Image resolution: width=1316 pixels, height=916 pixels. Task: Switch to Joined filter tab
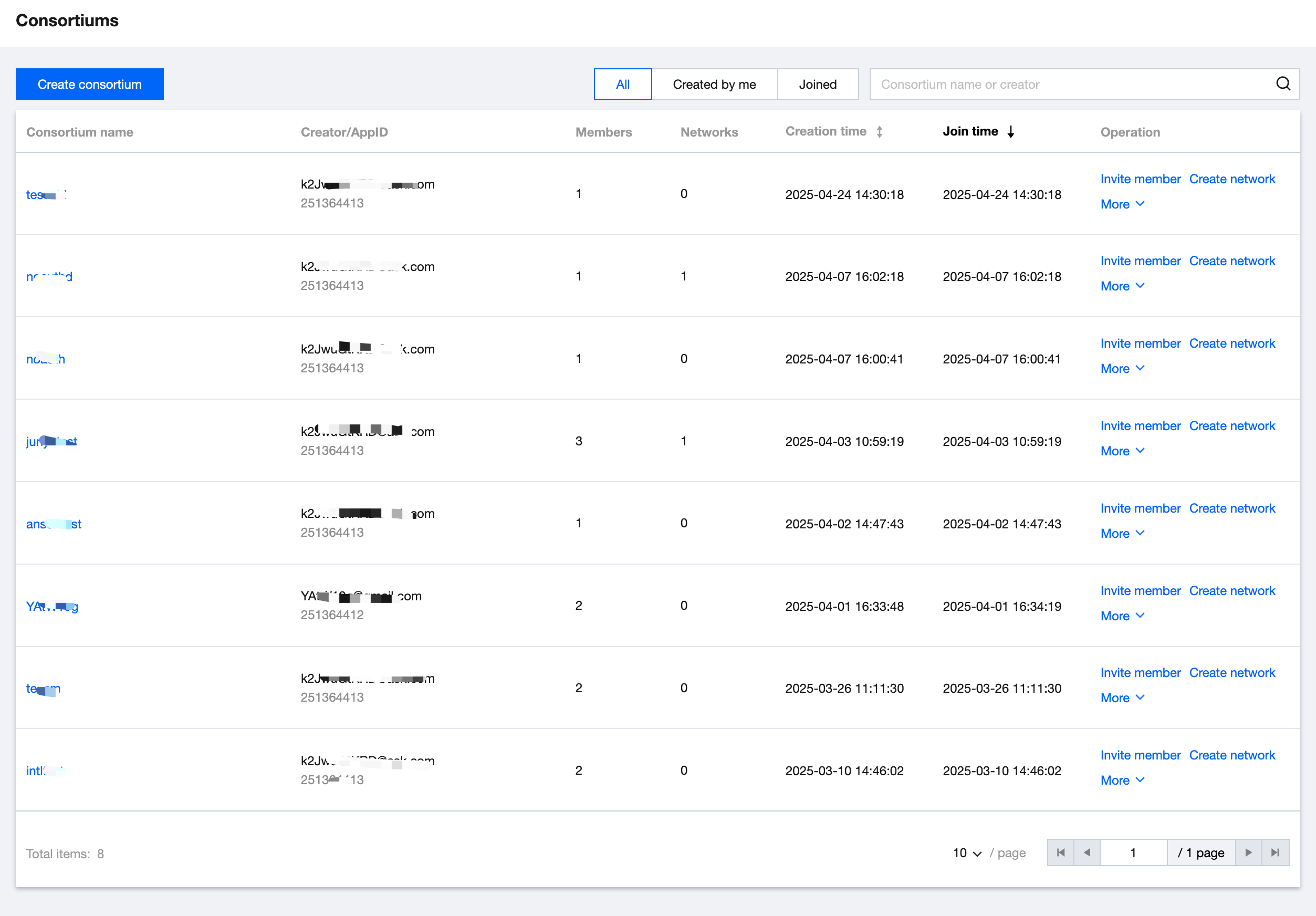(817, 84)
